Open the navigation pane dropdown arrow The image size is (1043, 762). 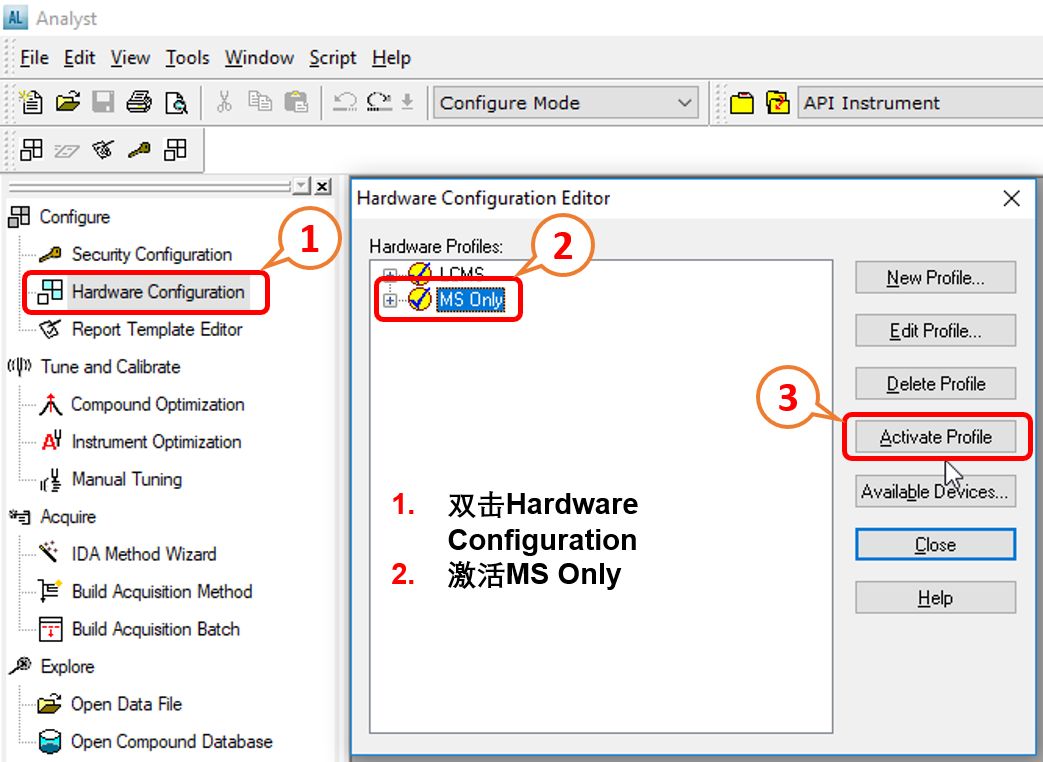[302, 186]
